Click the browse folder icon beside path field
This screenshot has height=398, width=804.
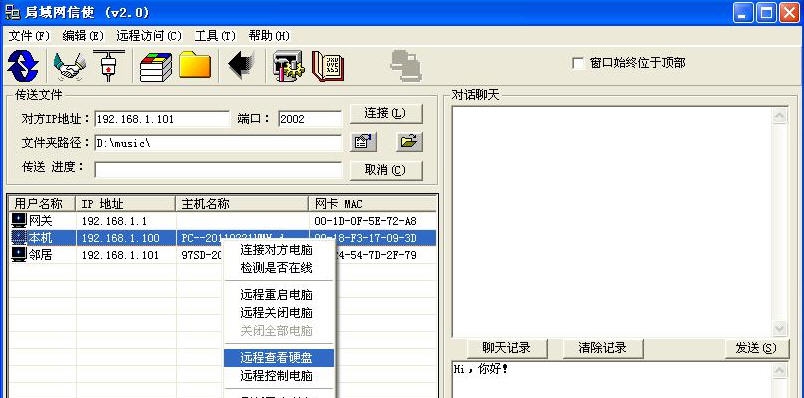pos(409,142)
